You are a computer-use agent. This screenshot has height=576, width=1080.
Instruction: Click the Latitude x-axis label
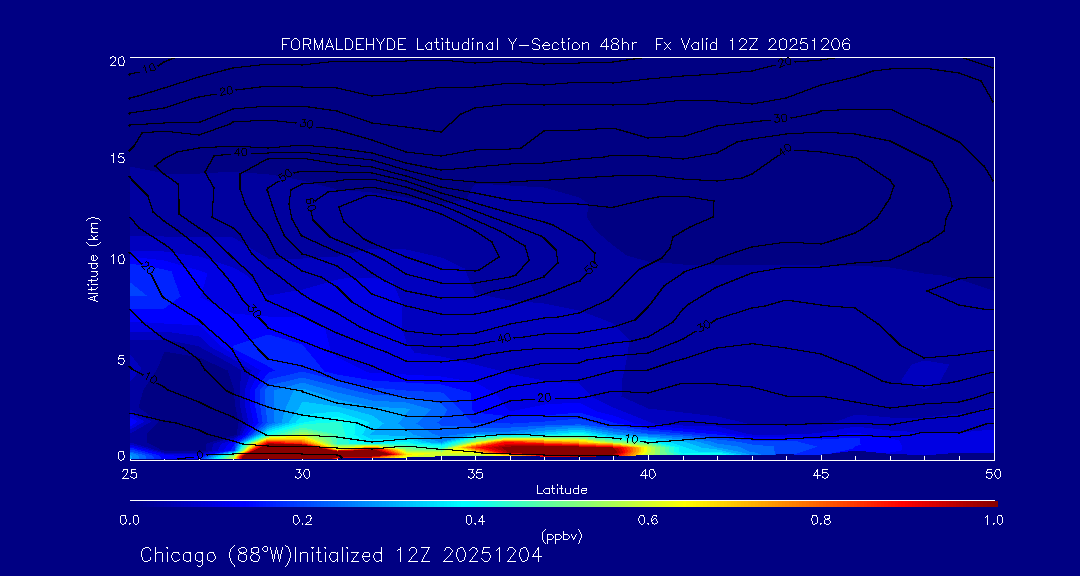point(559,490)
